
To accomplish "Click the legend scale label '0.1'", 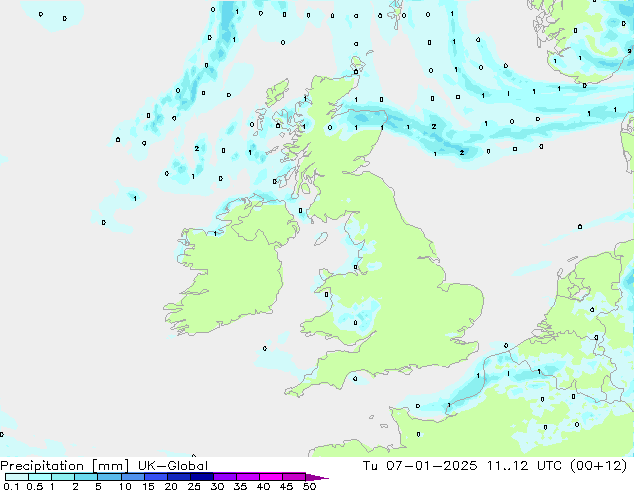I will click(x=11, y=486).
